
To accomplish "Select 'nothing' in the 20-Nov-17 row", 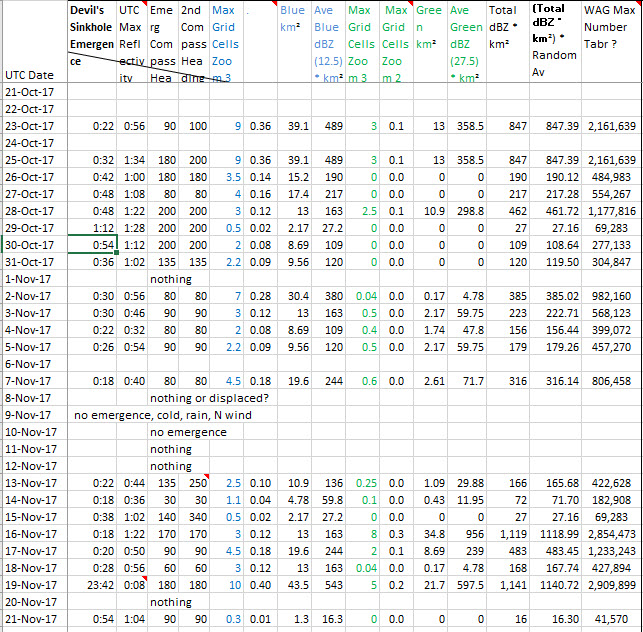I will pos(171,602).
